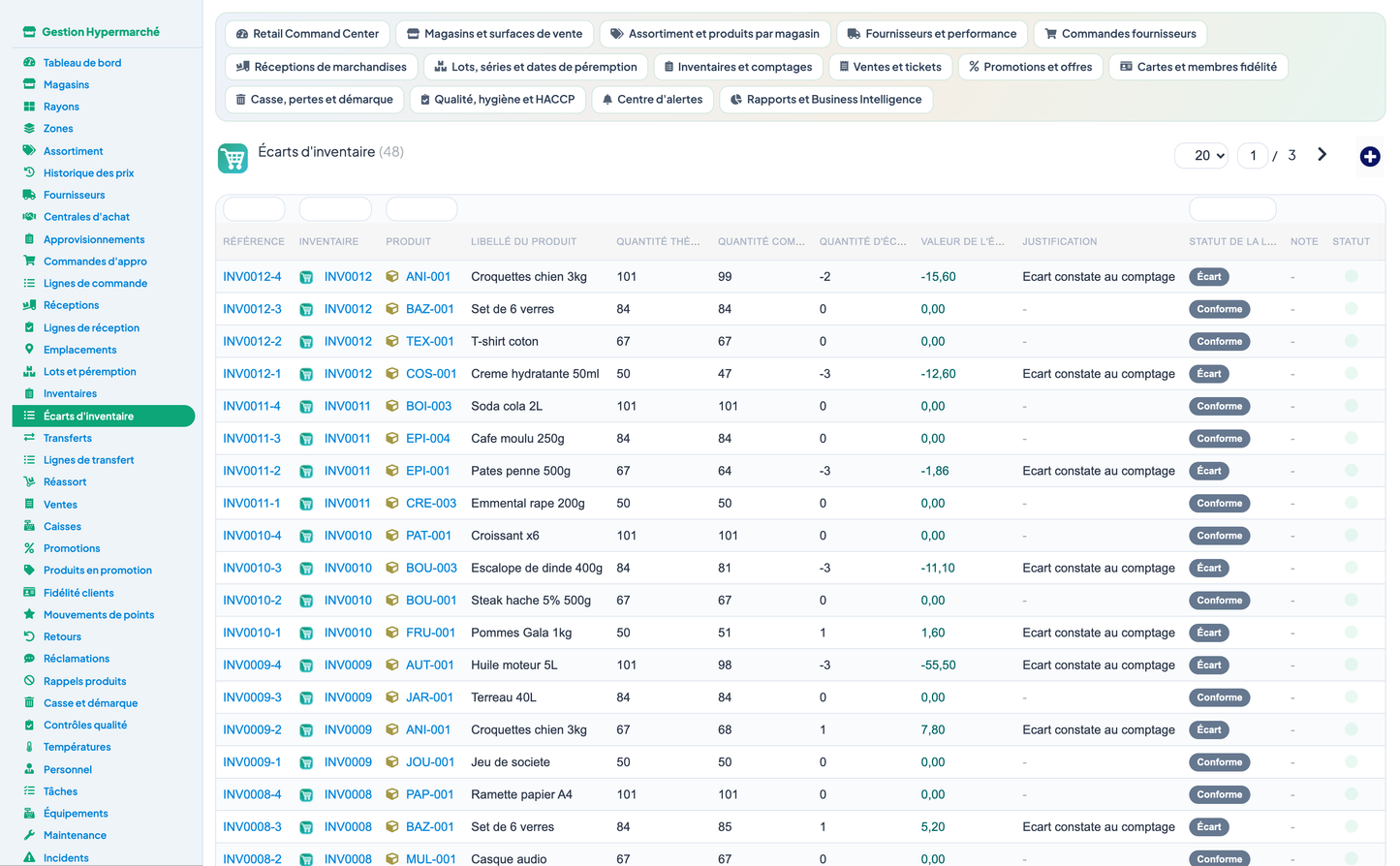Image resolution: width=1400 pixels, height=866 pixels.
Task: Open the page size dropdown showing 20
Action: 1202,155
